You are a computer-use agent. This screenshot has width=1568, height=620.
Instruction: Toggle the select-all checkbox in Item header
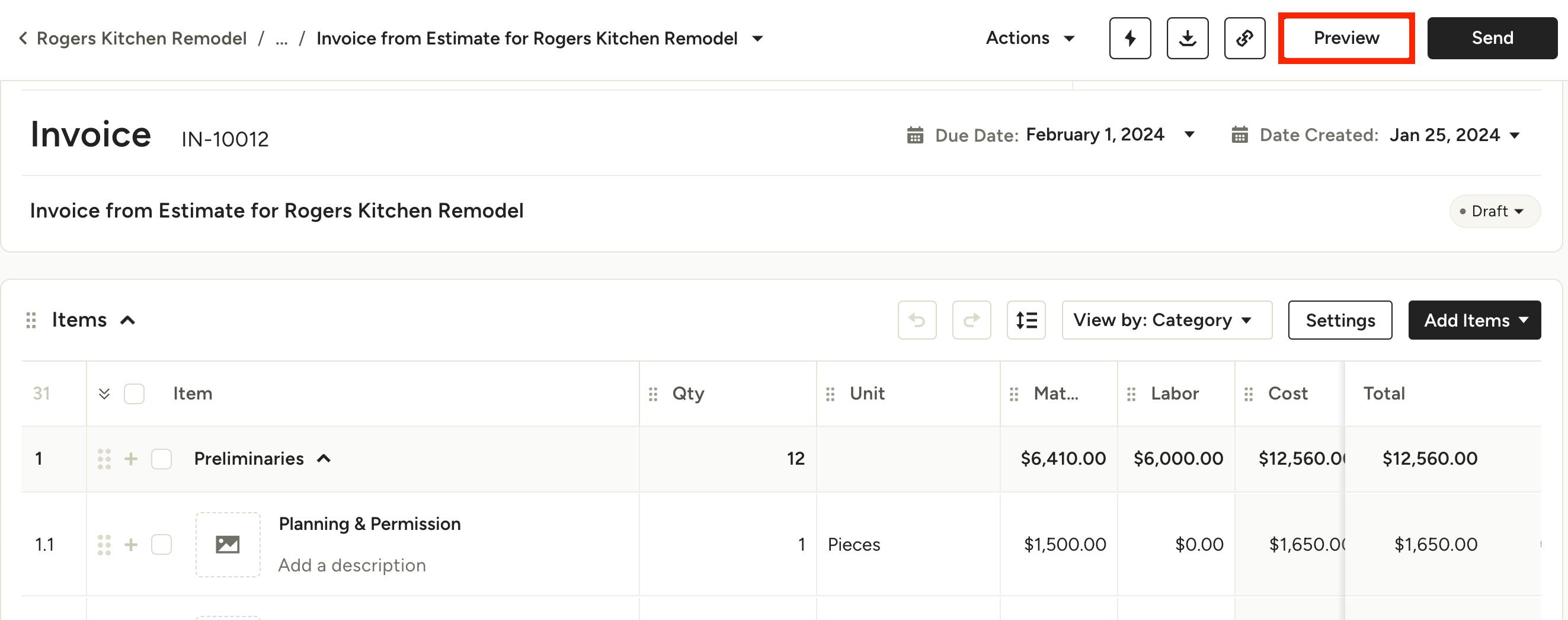click(x=134, y=394)
